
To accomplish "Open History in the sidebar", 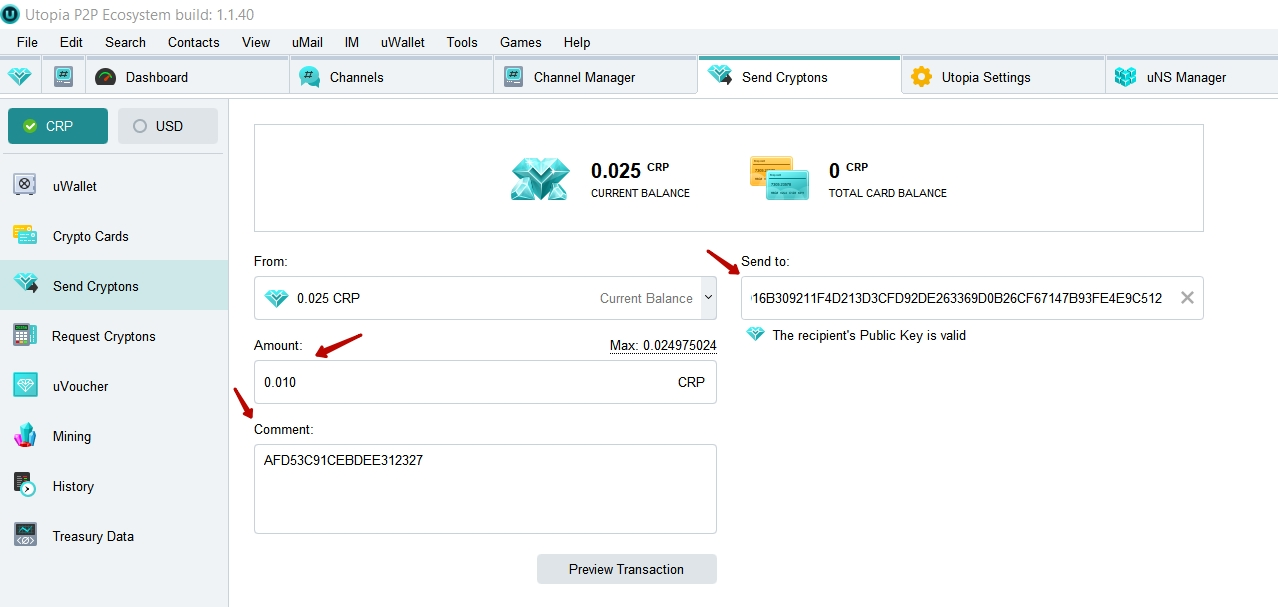I will click(x=114, y=486).
